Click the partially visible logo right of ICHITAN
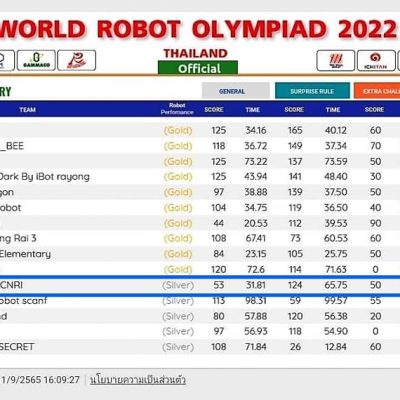The image size is (400, 400). [x=399, y=61]
